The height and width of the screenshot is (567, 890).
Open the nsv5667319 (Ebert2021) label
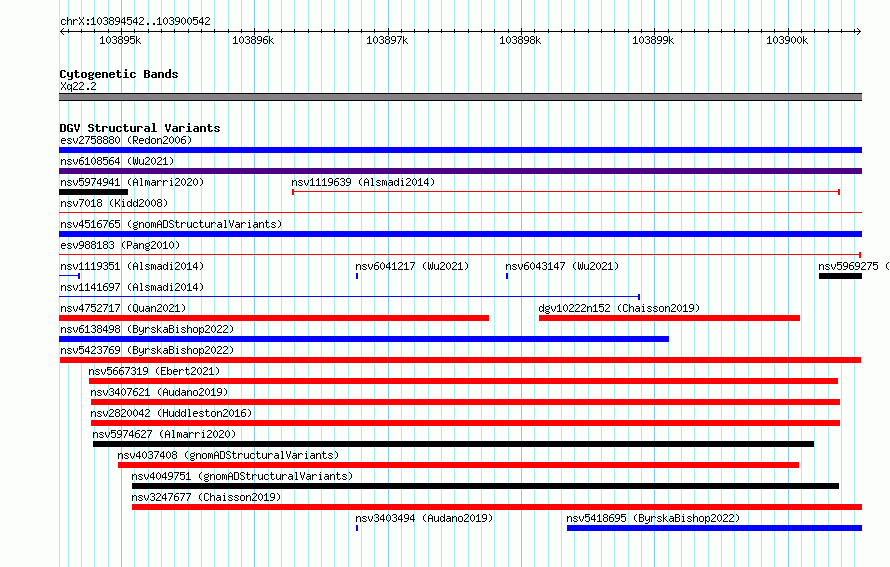point(154,371)
